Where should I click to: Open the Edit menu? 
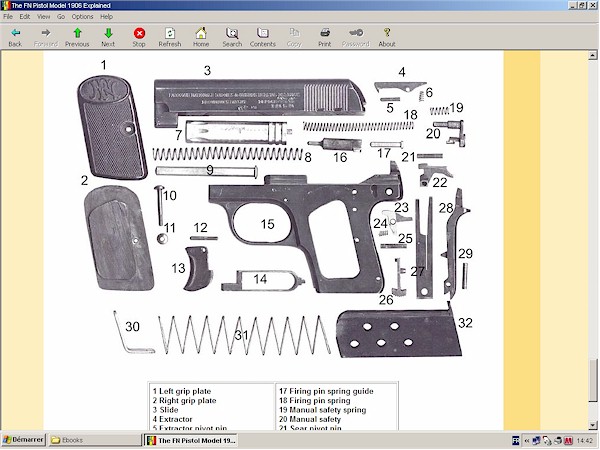25,16
